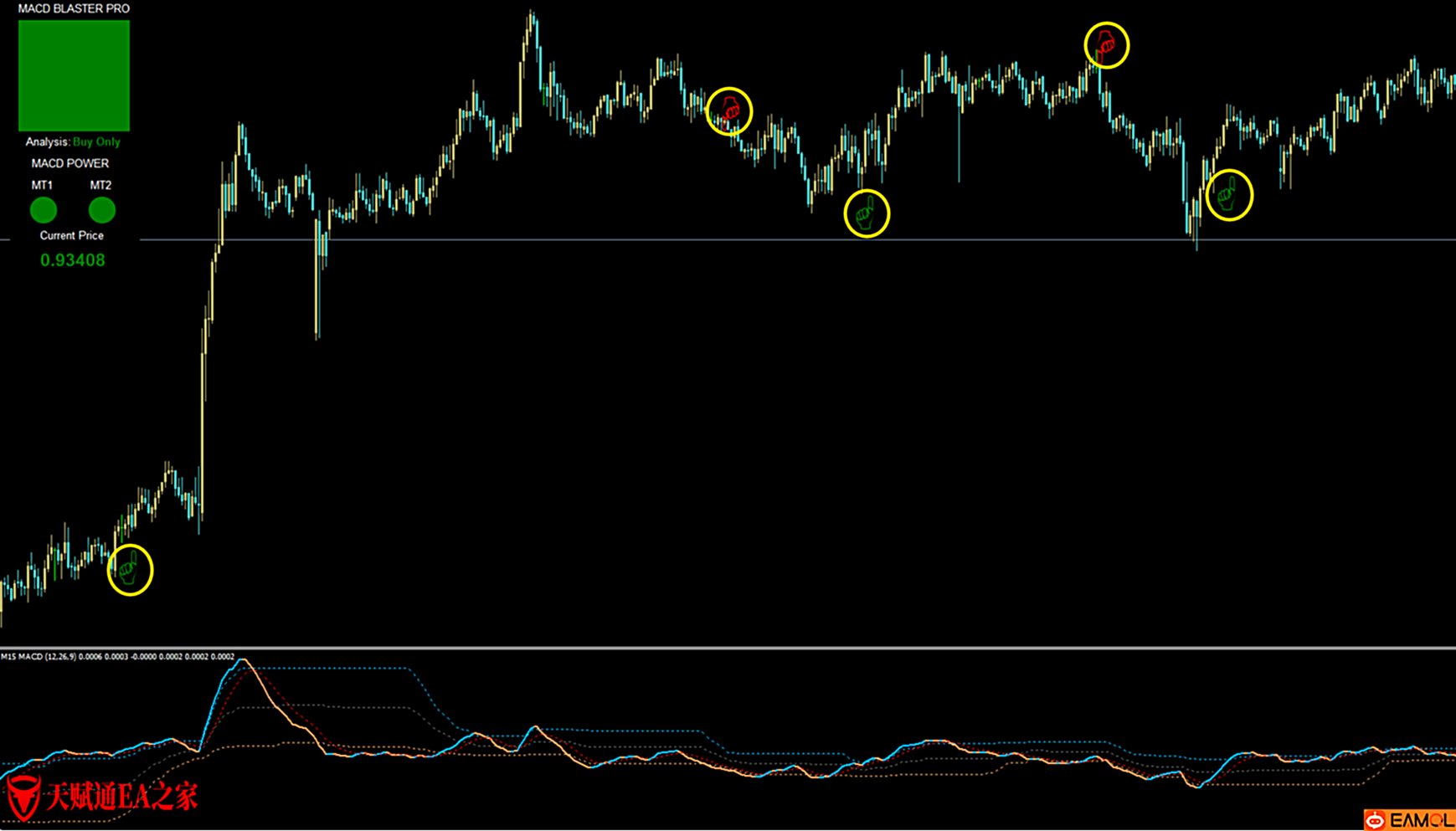Click the highest peak of the MACD line
The width and height of the screenshot is (1456, 831).
point(244,661)
